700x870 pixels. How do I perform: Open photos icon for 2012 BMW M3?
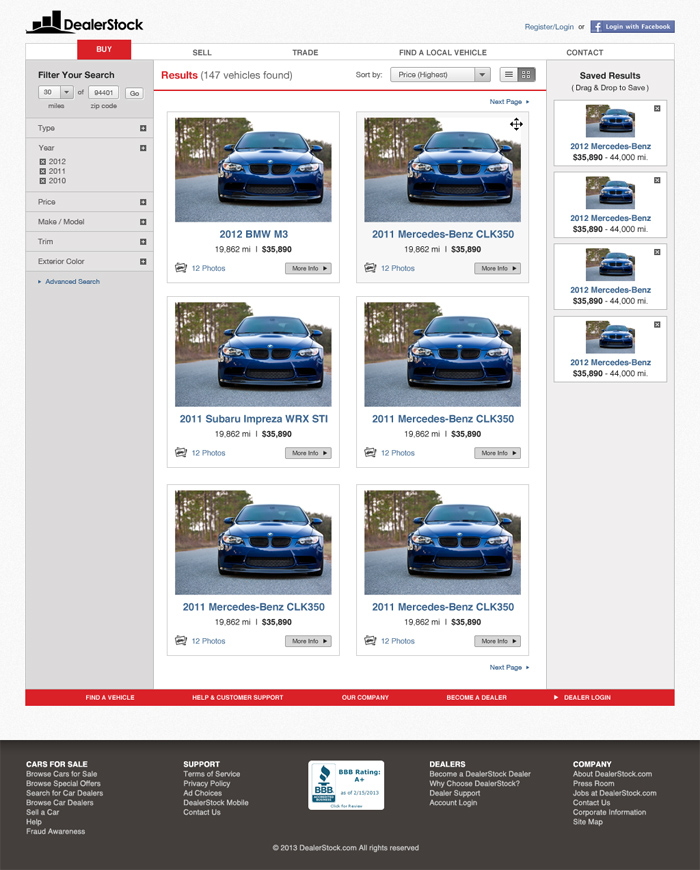[181, 268]
